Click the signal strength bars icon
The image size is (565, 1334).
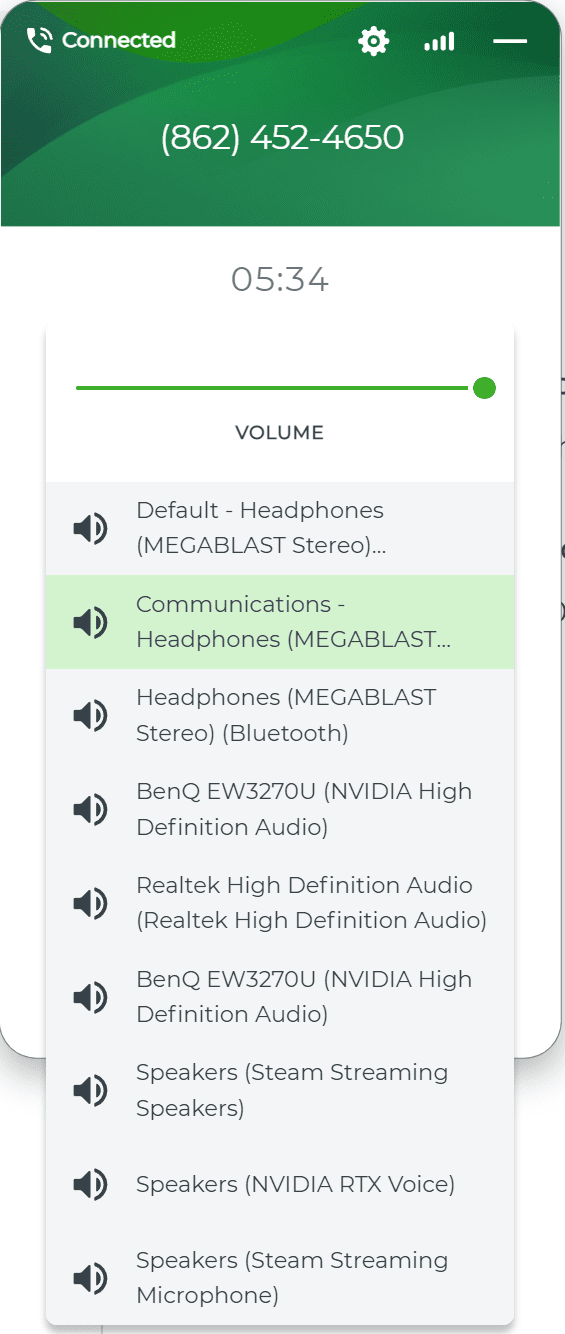coord(439,41)
